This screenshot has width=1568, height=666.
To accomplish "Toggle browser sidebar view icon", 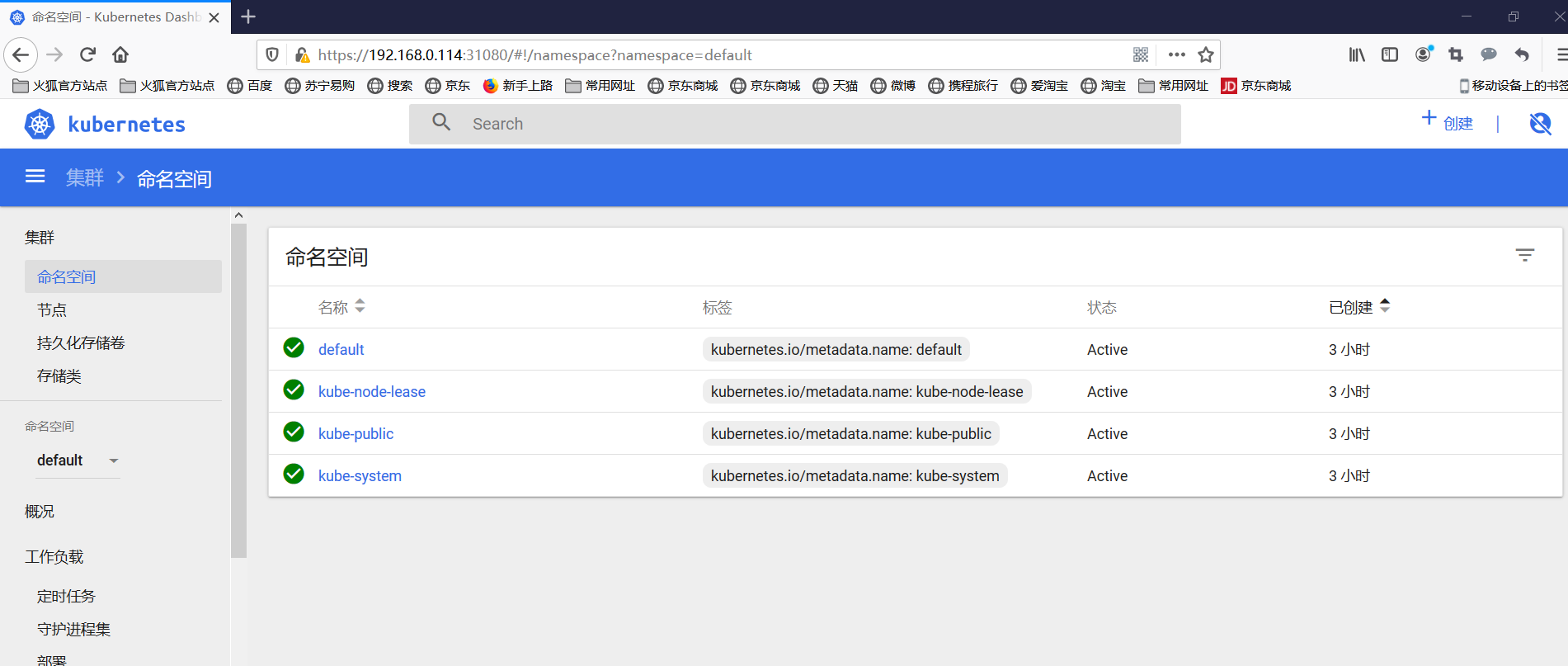I will click(1390, 54).
